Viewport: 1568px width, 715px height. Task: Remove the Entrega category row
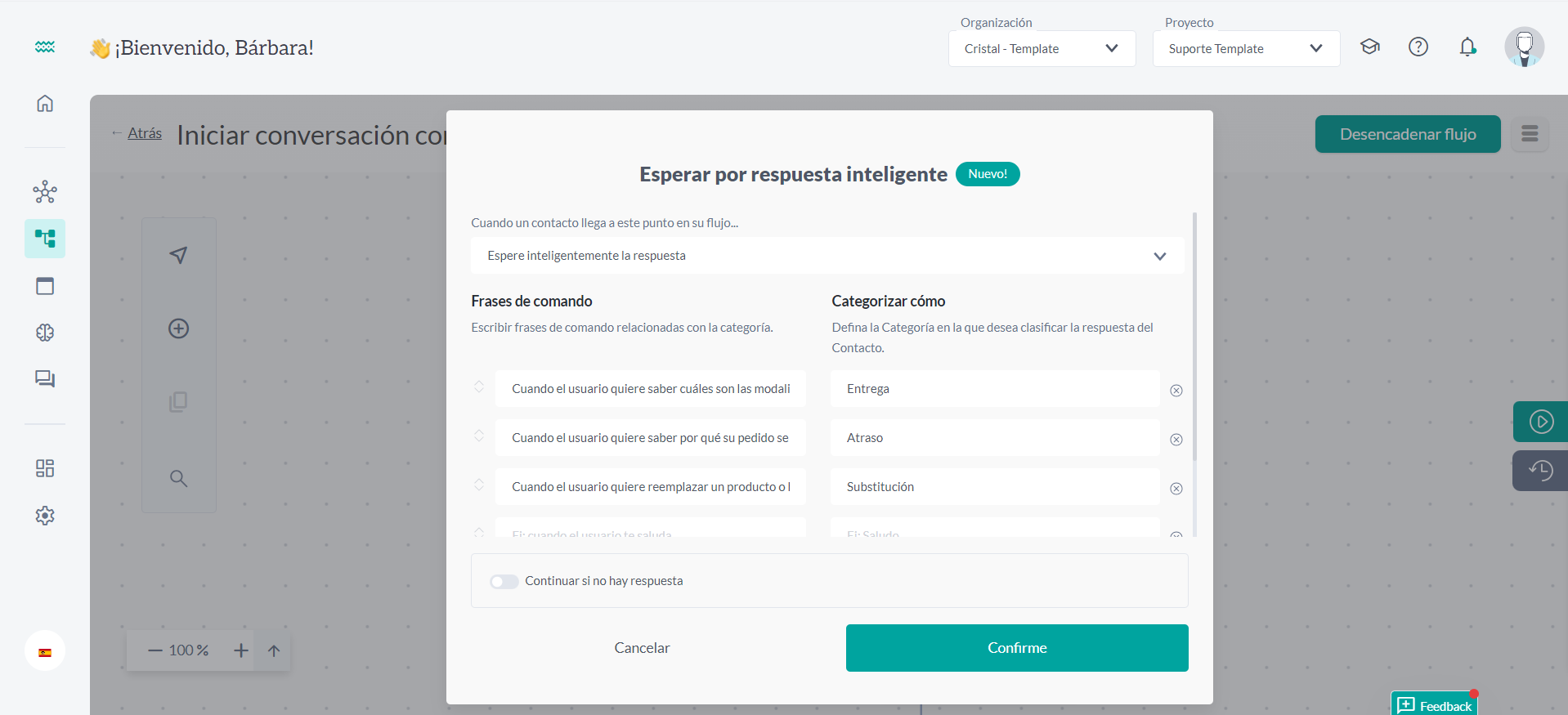point(1176,391)
